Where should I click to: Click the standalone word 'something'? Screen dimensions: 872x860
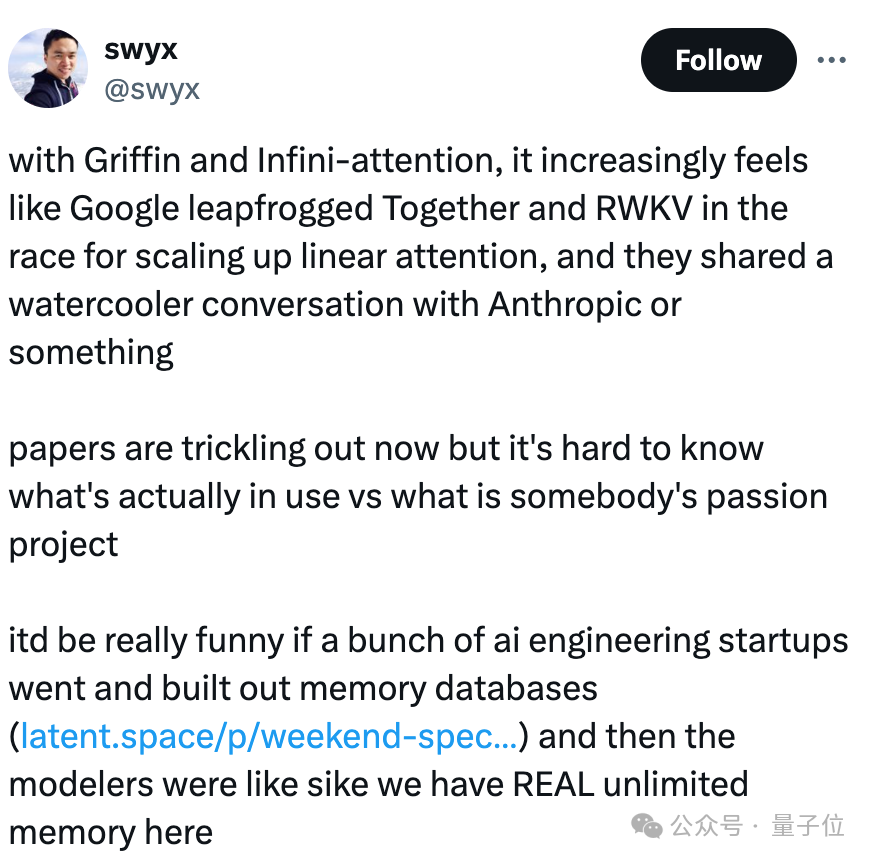[91, 352]
